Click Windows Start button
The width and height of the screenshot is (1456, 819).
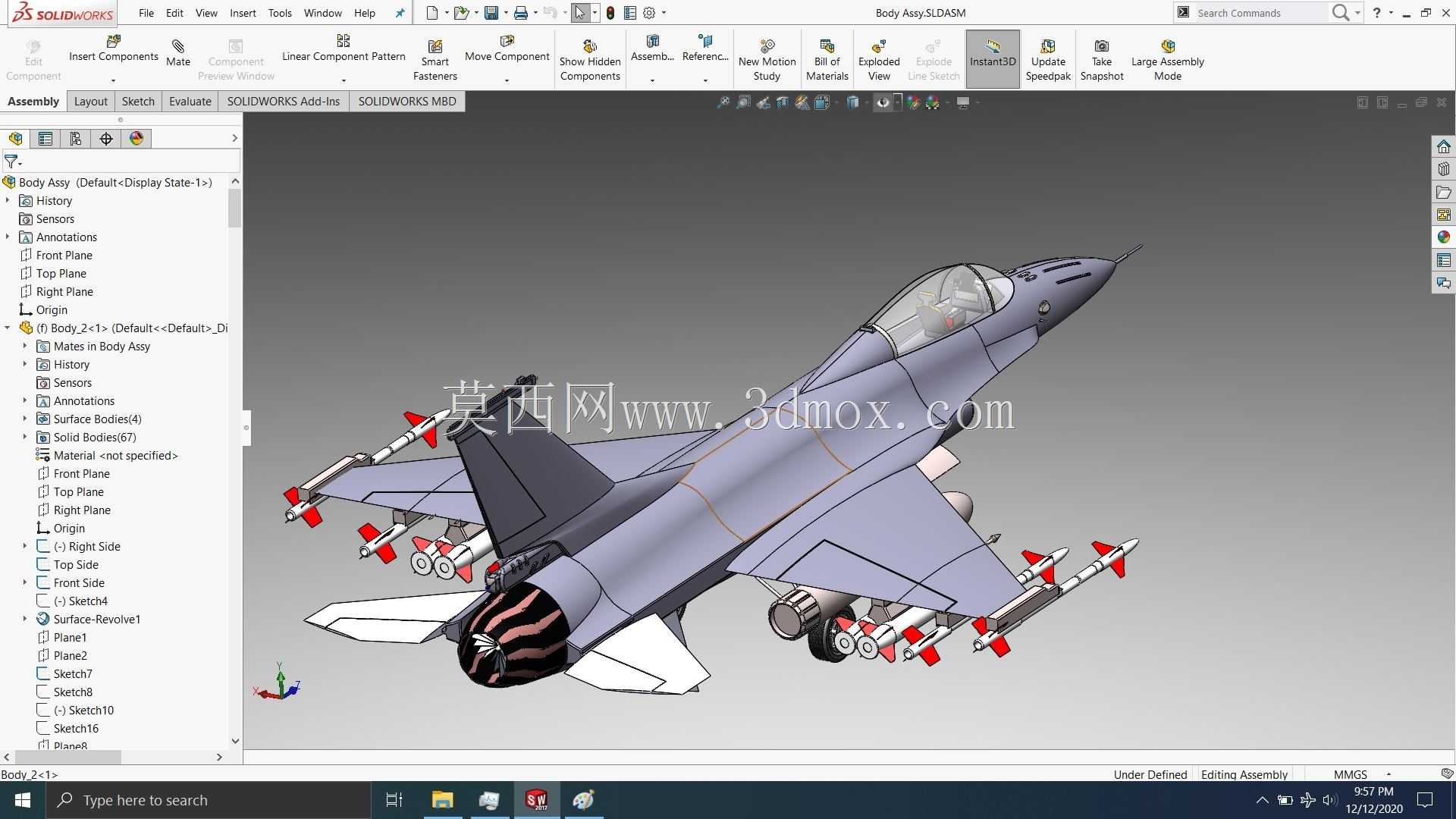coord(23,800)
